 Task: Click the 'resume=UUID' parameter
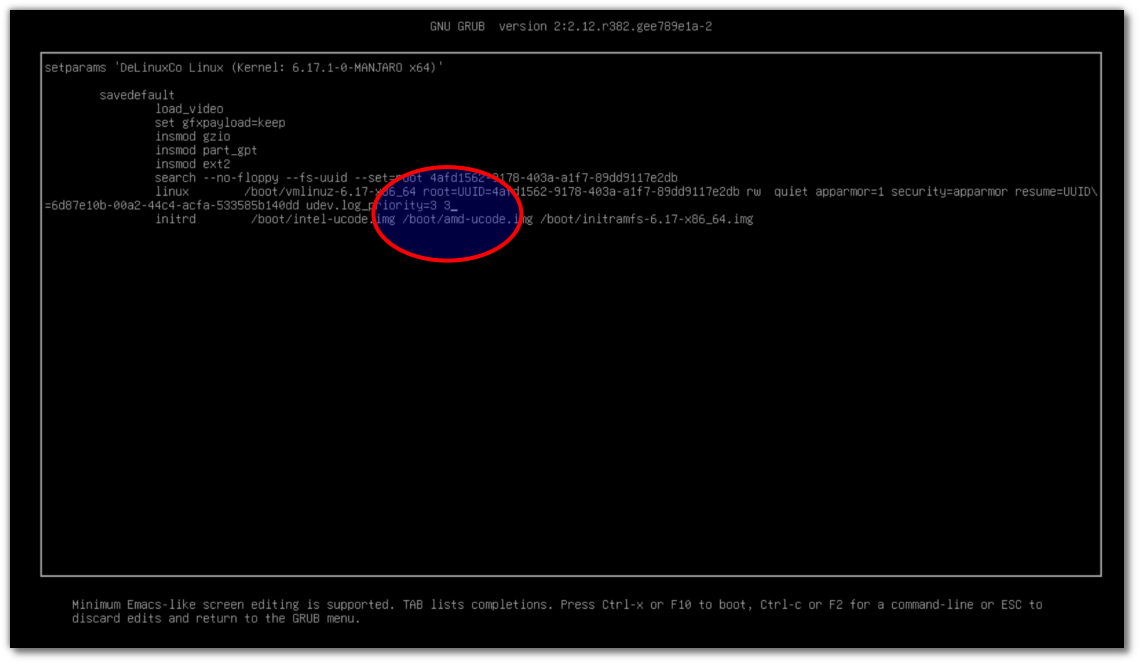pyautogui.click(x=1056, y=191)
